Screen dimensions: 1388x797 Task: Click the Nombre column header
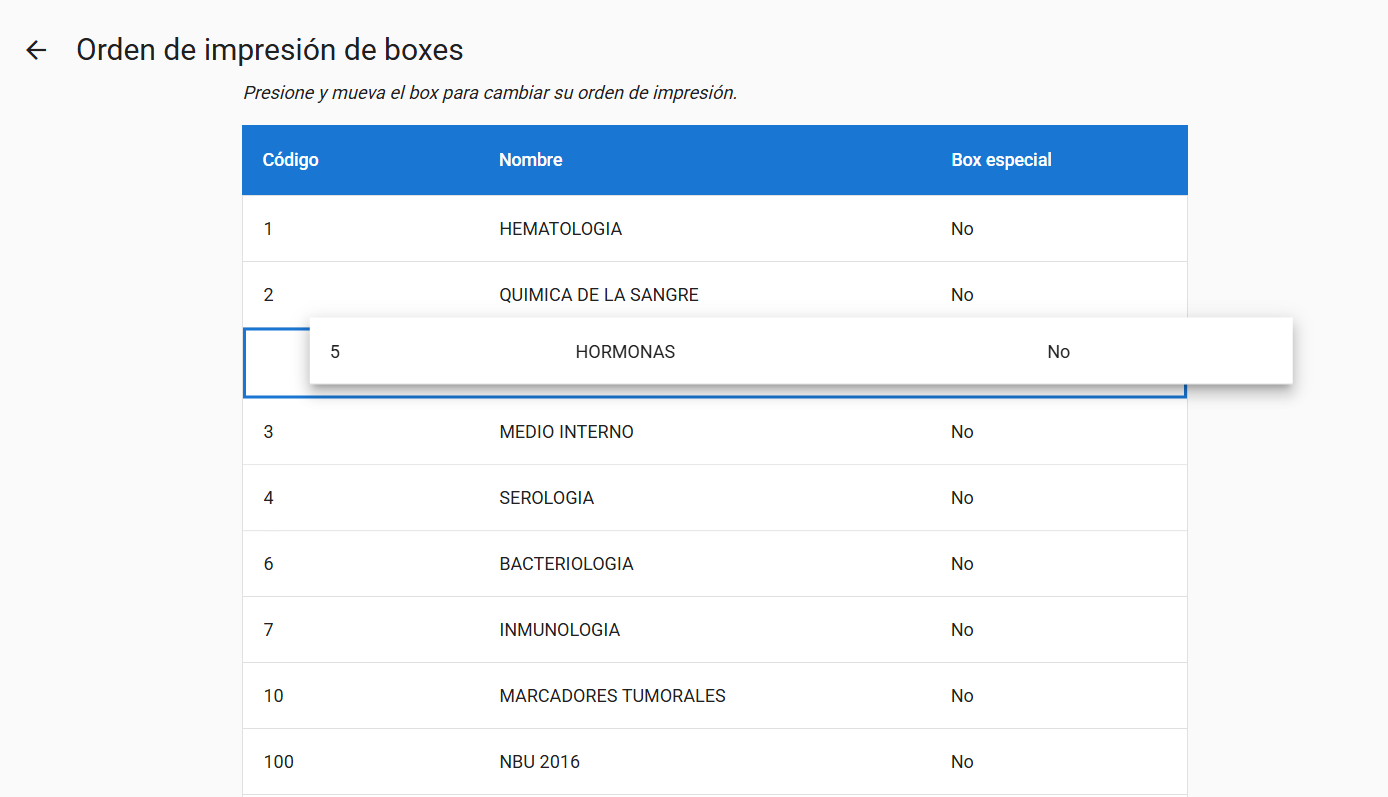click(530, 160)
